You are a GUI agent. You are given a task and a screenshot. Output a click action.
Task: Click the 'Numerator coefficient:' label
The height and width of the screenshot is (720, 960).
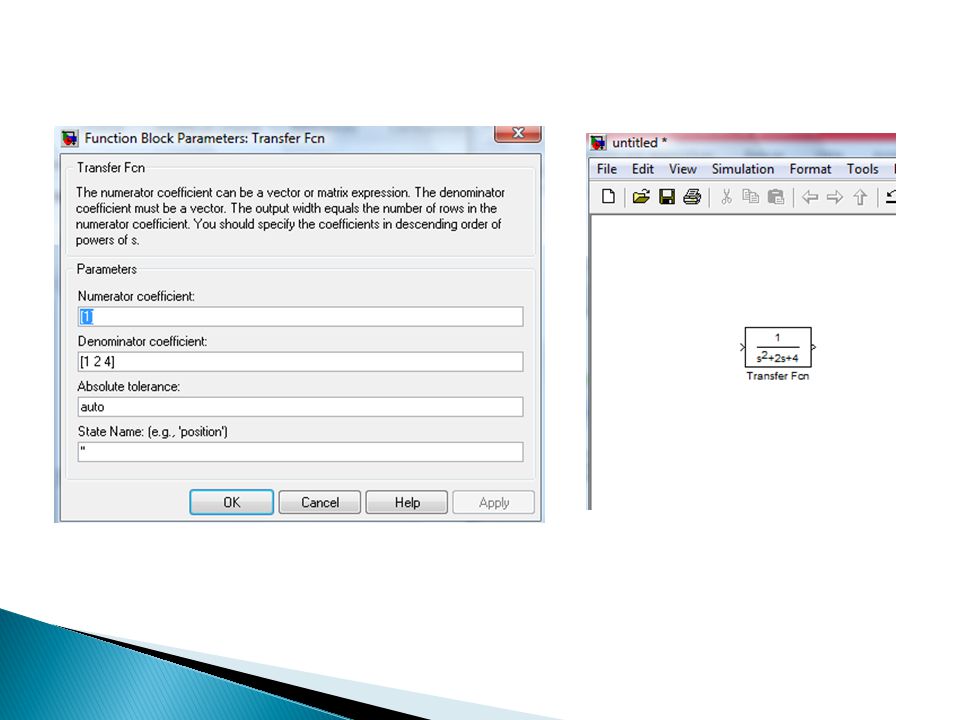point(136,296)
